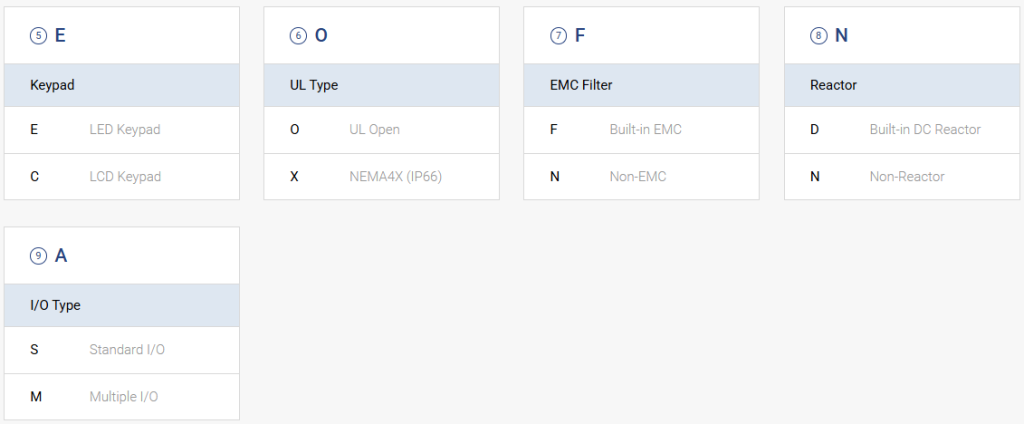The height and width of the screenshot is (424, 1024).
Task: Select the Keypad header row
Action: [x=121, y=85]
